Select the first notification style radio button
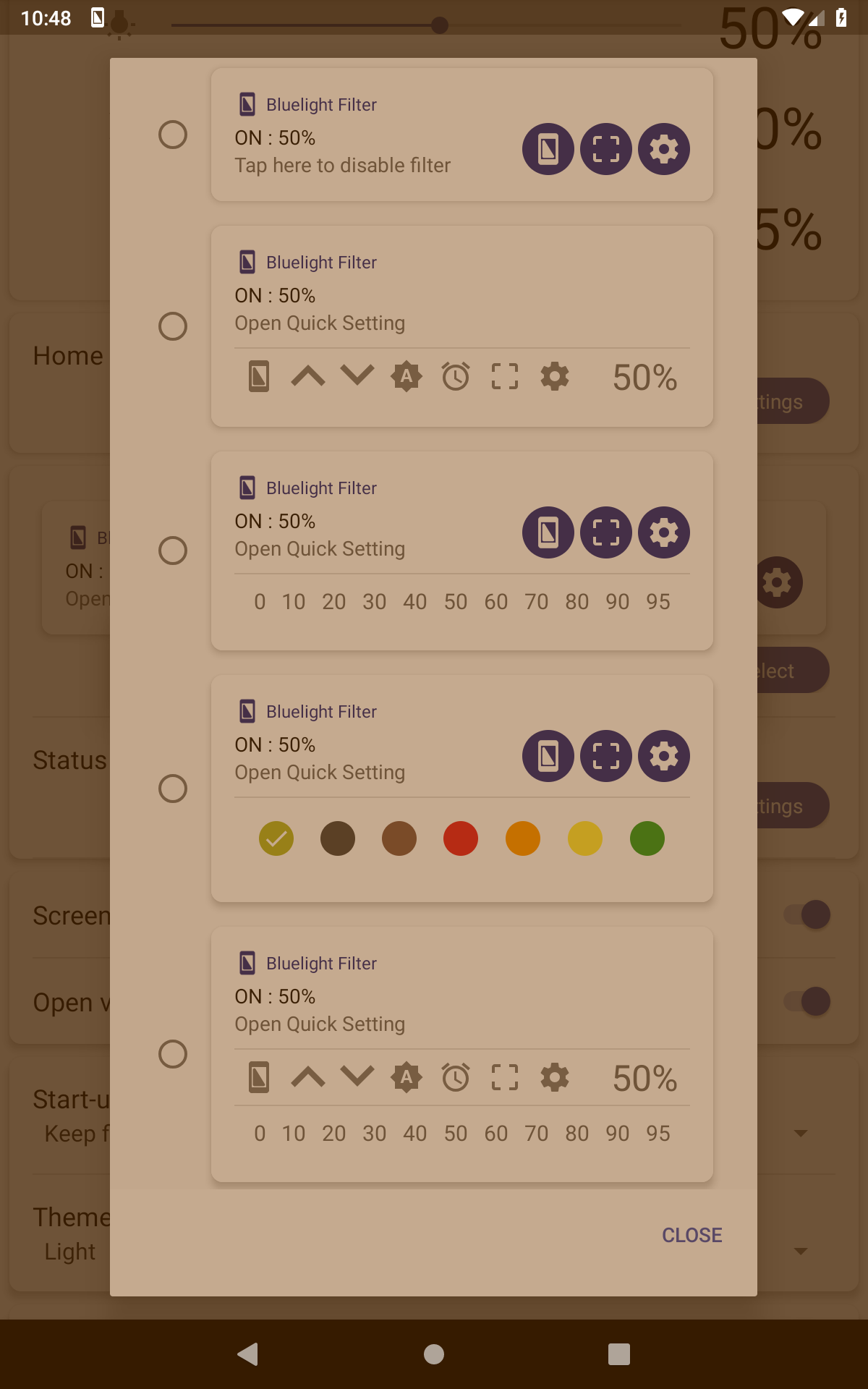 pyautogui.click(x=173, y=135)
